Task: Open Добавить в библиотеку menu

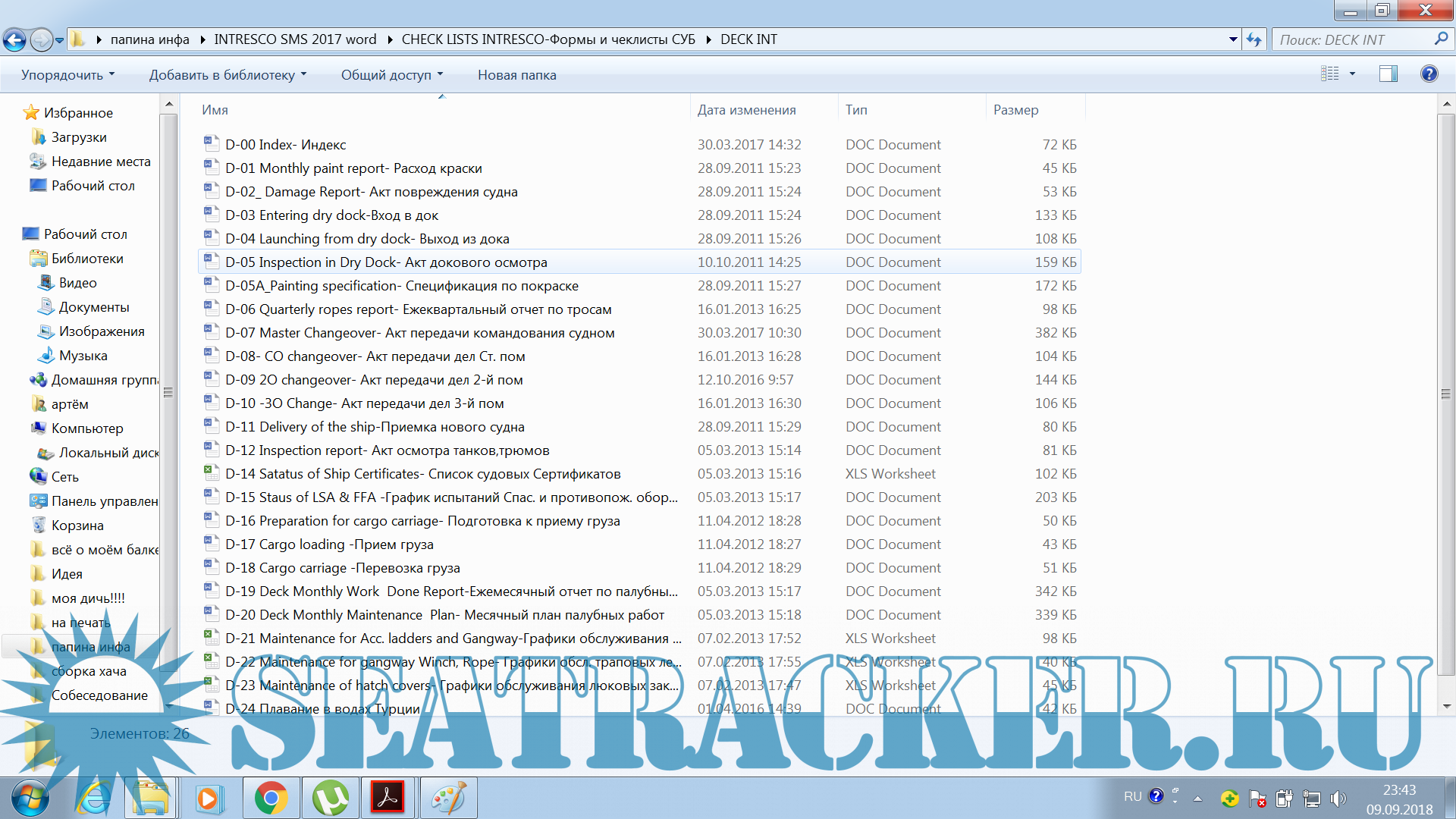Action: tap(227, 75)
